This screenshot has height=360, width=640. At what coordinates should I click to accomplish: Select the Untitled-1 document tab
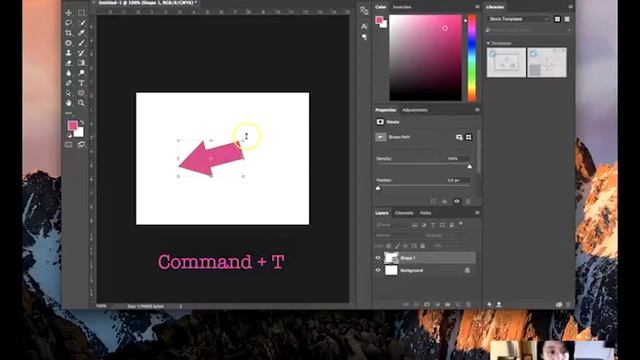pyautogui.click(x=147, y=2)
